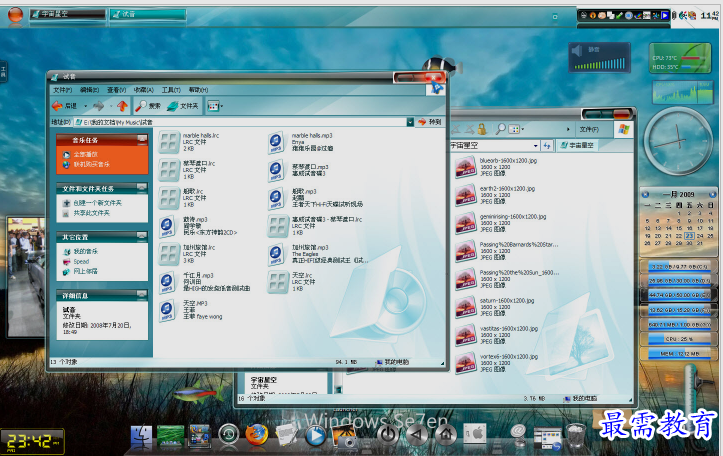Select the 加州旅馆.lrc file name
The image size is (723, 456).
point(199,248)
